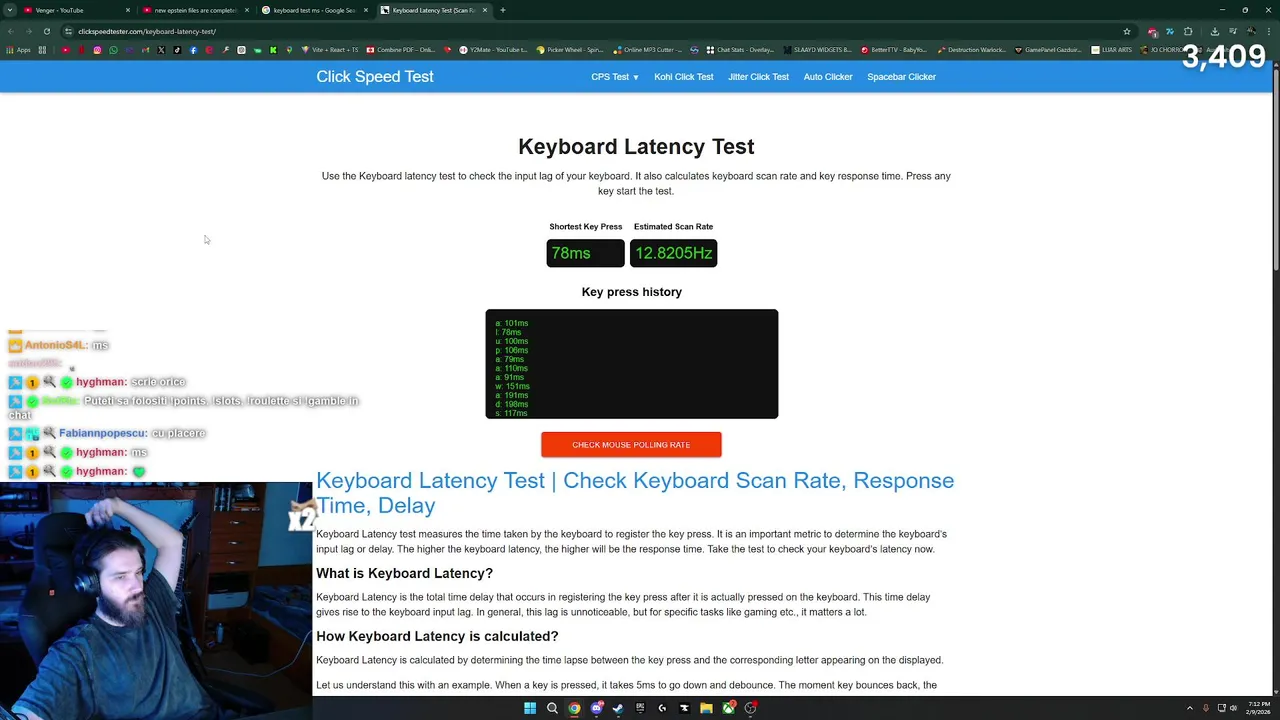
Task: Open Kohi Click Test menu item
Action: (x=684, y=77)
